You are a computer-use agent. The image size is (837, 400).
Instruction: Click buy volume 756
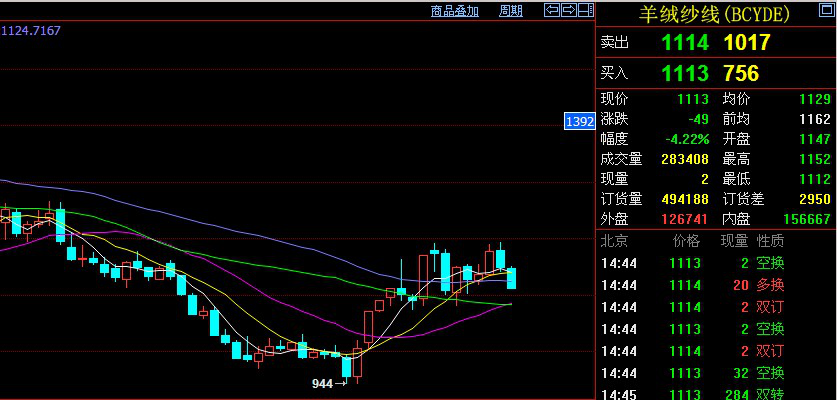point(741,73)
